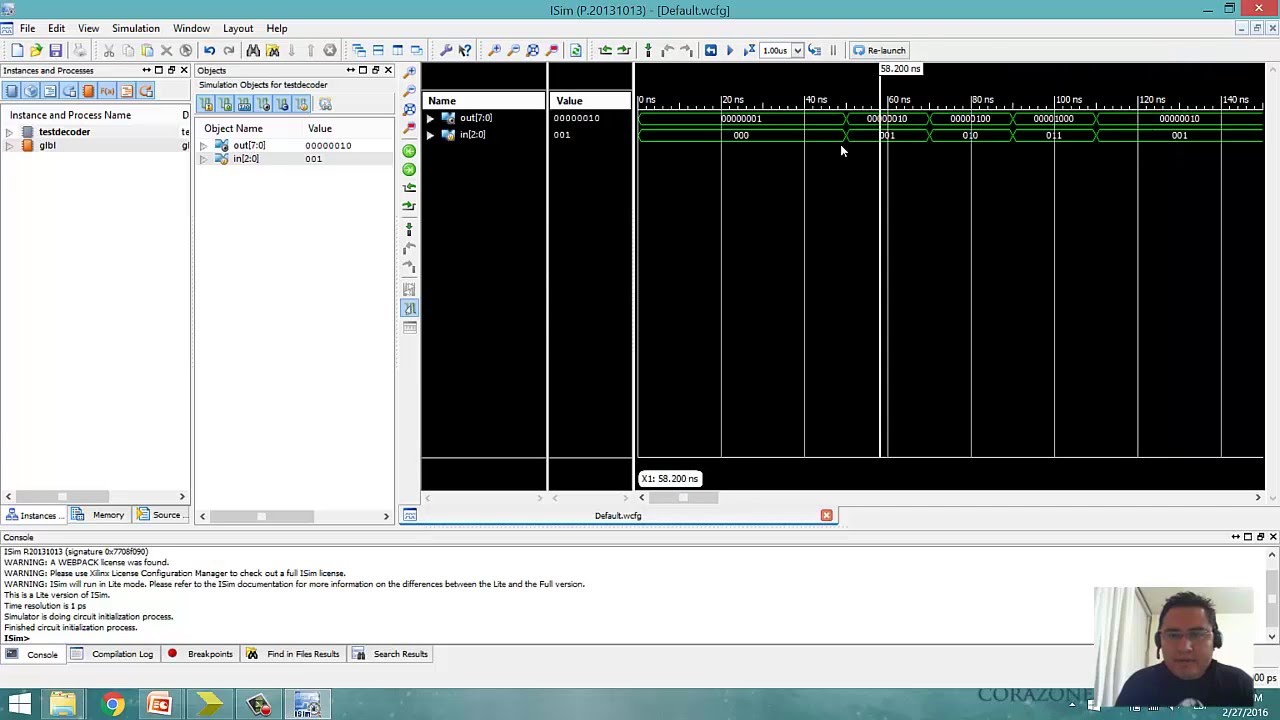The height and width of the screenshot is (720, 1280).
Task: Toggle the highlighted snap-to-transition icon on side toolbar
Action: [x=409, y=308]
